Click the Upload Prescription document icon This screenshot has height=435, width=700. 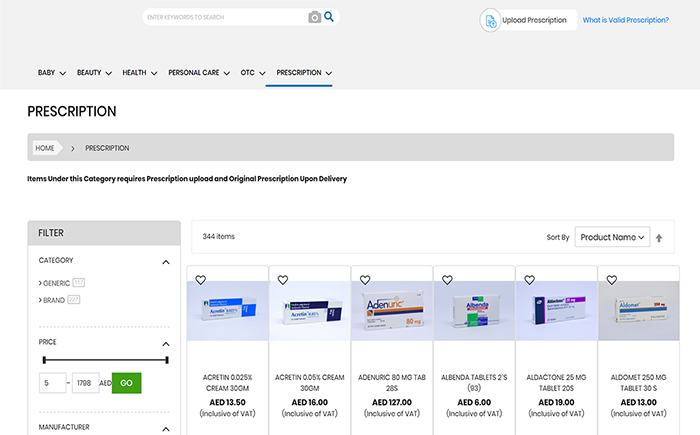click(x=490, y=21)
